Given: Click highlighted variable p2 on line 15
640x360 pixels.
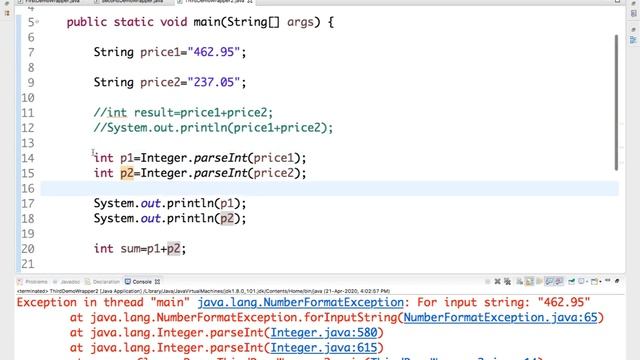Looking at the screenshot, I should point(127,173).
